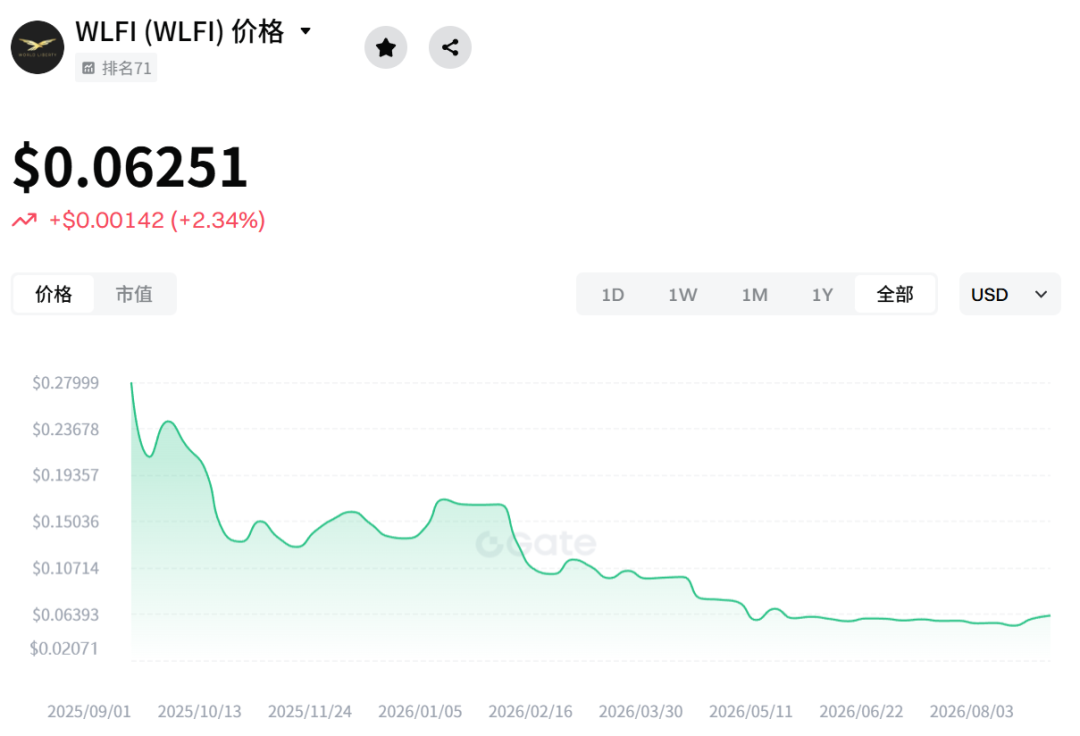The height and width of the screenshot is (736, 1080).
Task: Click the red upward trend arrow icon
Action: tap(25, 220)
